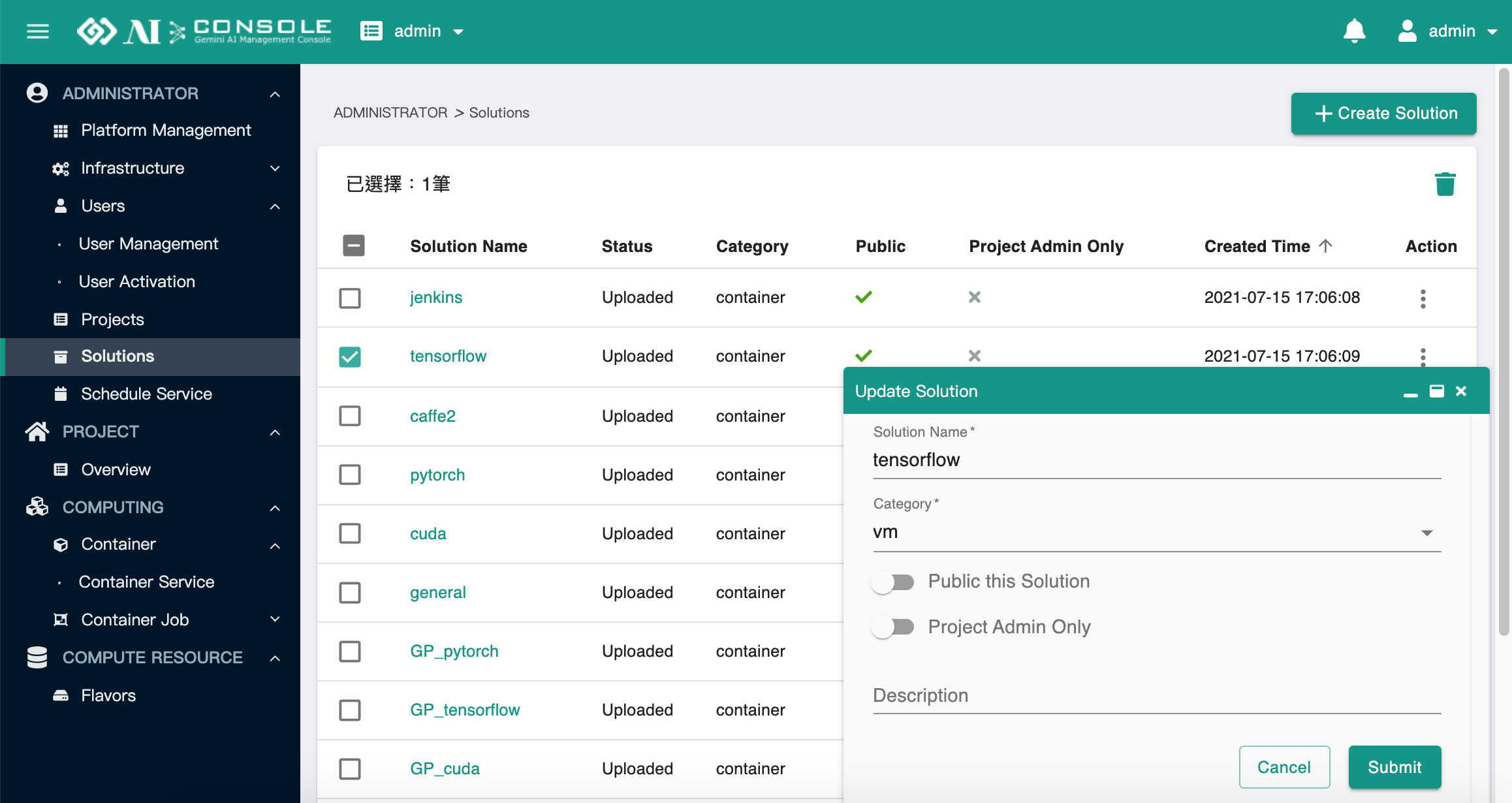Image resolution: width=1512 pixels, height=803 pixels.
Task: Open the admin project selector dropdown
Action: (458, 32)
